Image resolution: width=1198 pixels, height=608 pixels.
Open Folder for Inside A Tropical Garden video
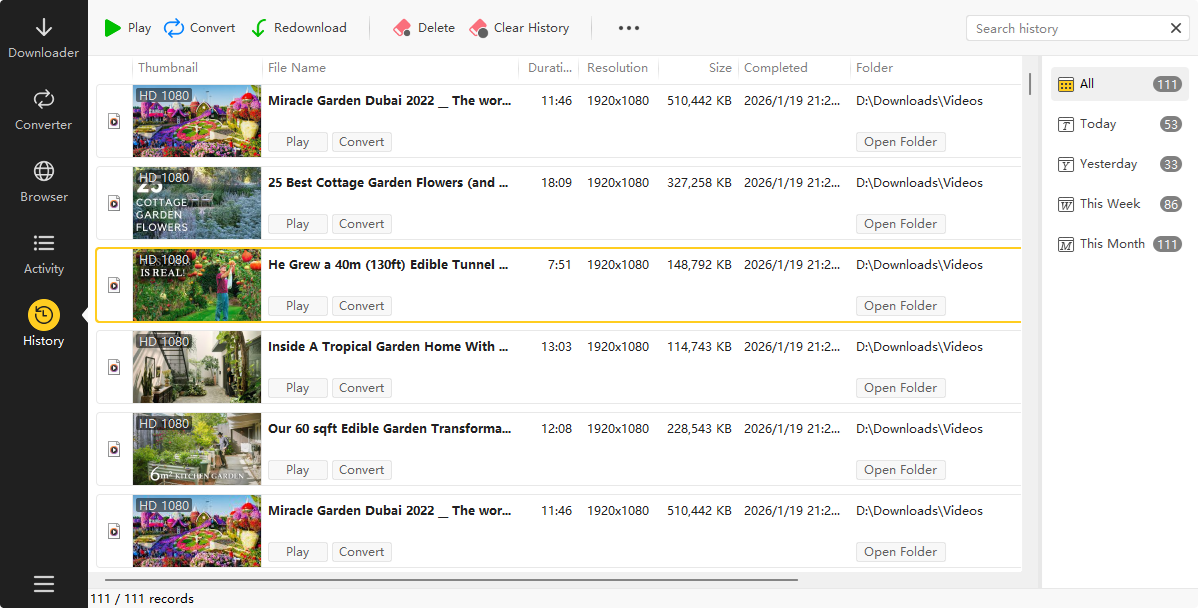point(900,388)
